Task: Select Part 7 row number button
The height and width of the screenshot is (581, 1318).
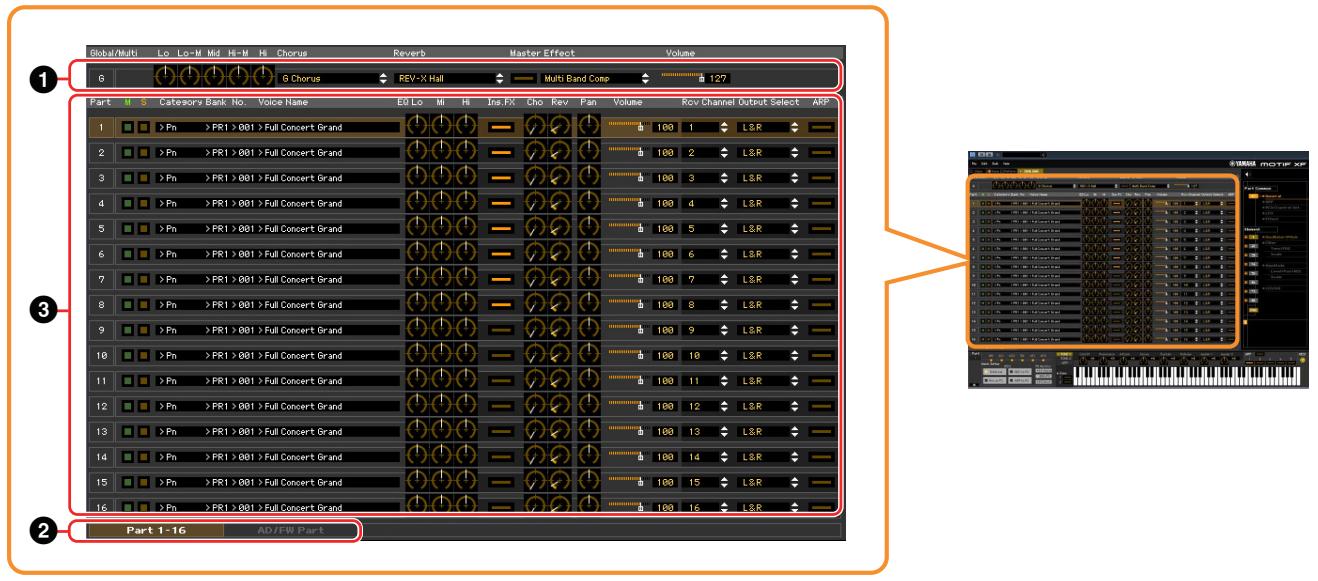Action: click(x=101, y=280)
